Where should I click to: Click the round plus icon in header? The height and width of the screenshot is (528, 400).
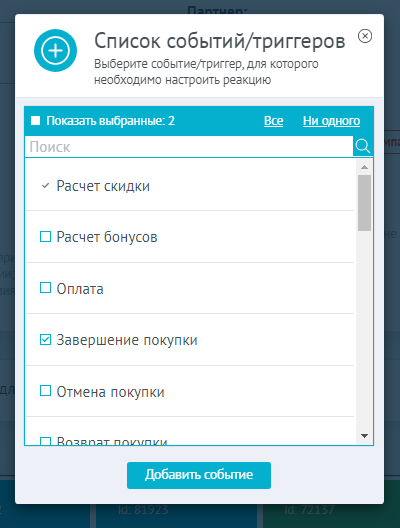(x=56, y=51)
